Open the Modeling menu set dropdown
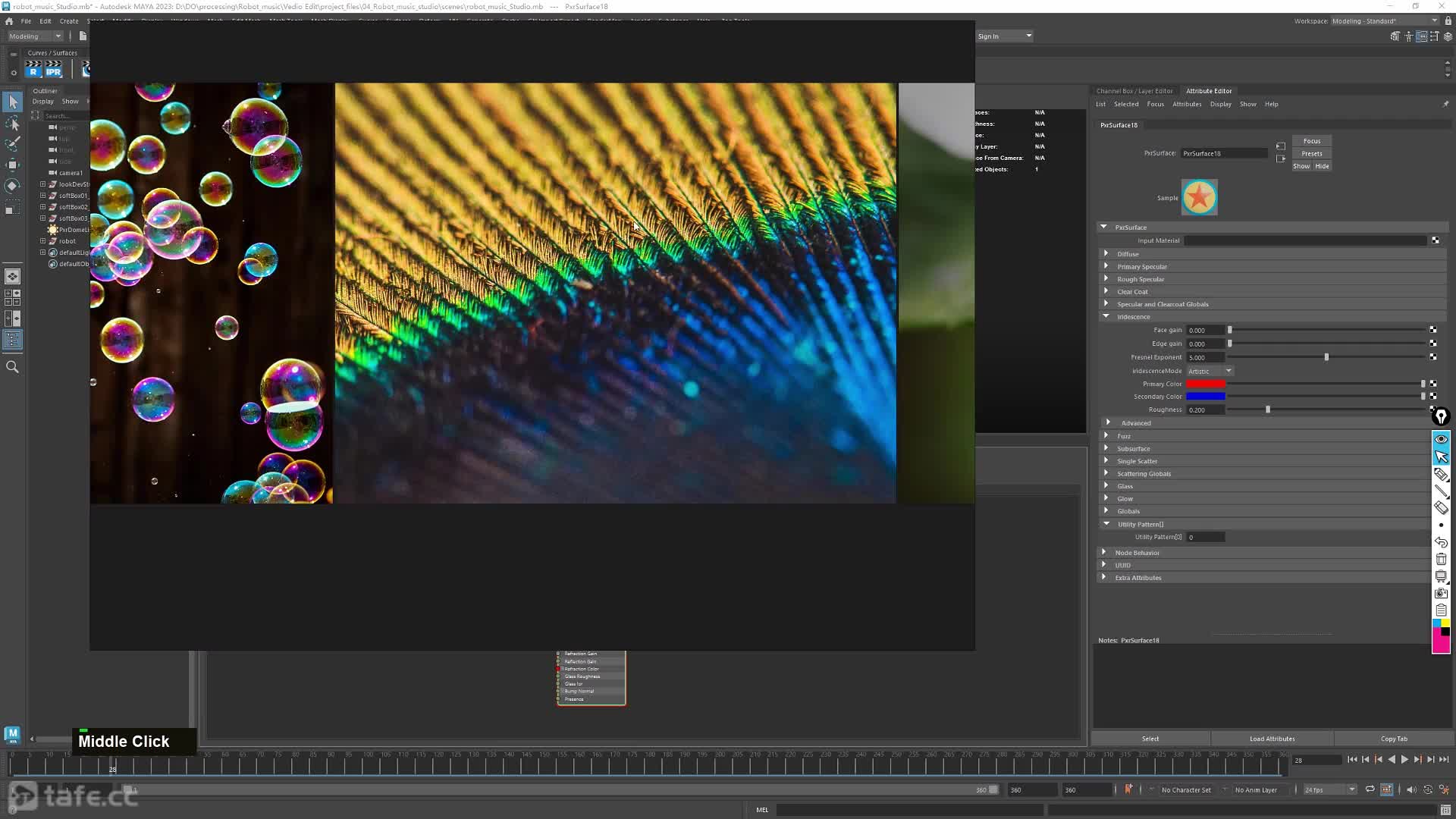Screen dimensions: 1456x819 point(35,36)
